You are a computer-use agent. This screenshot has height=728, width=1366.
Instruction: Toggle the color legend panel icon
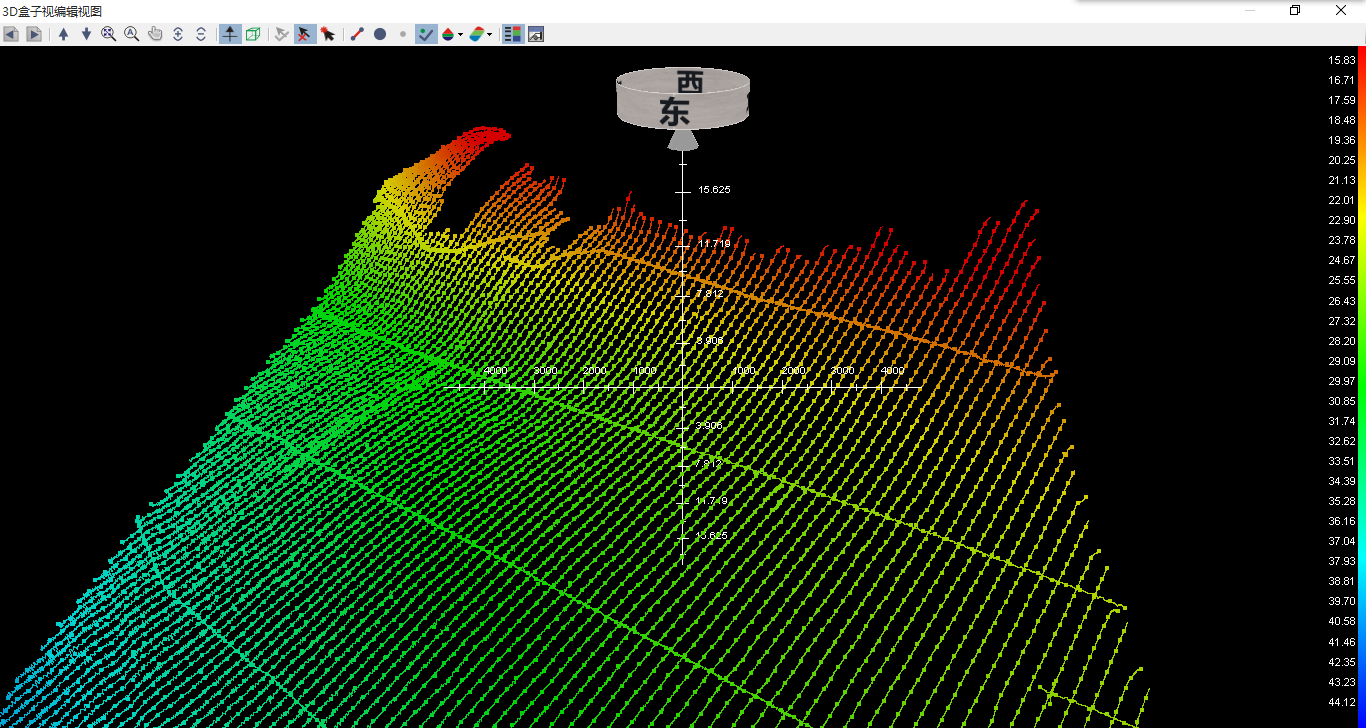513,34
